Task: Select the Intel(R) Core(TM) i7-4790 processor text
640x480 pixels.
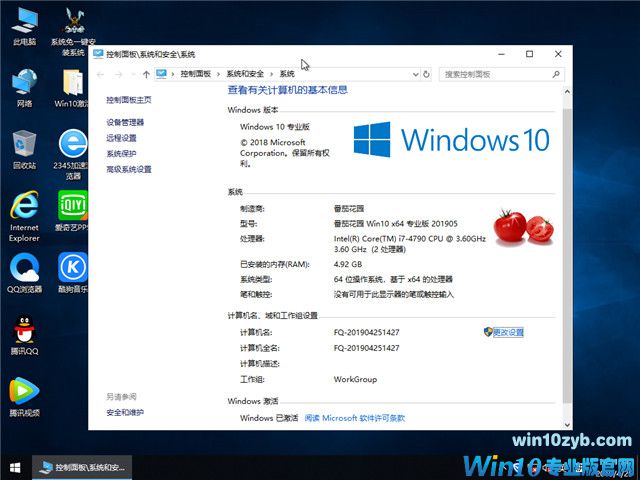Action: click(410, 244)
